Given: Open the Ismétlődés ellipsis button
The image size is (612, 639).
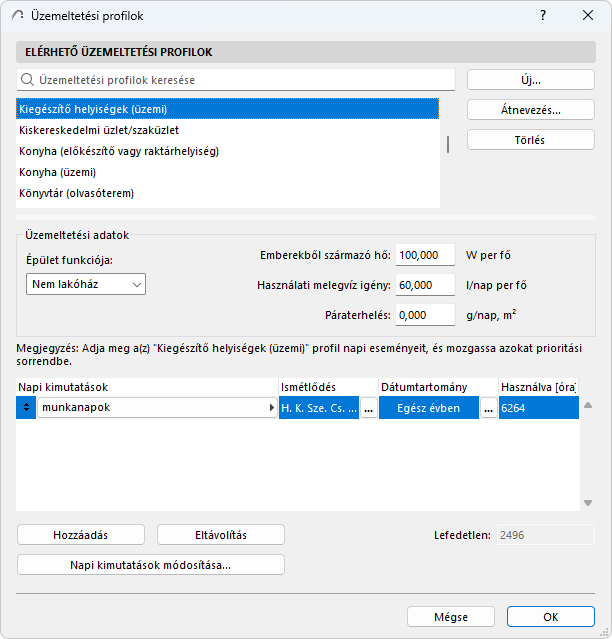Looking at the screenshot, I should 369,408.
